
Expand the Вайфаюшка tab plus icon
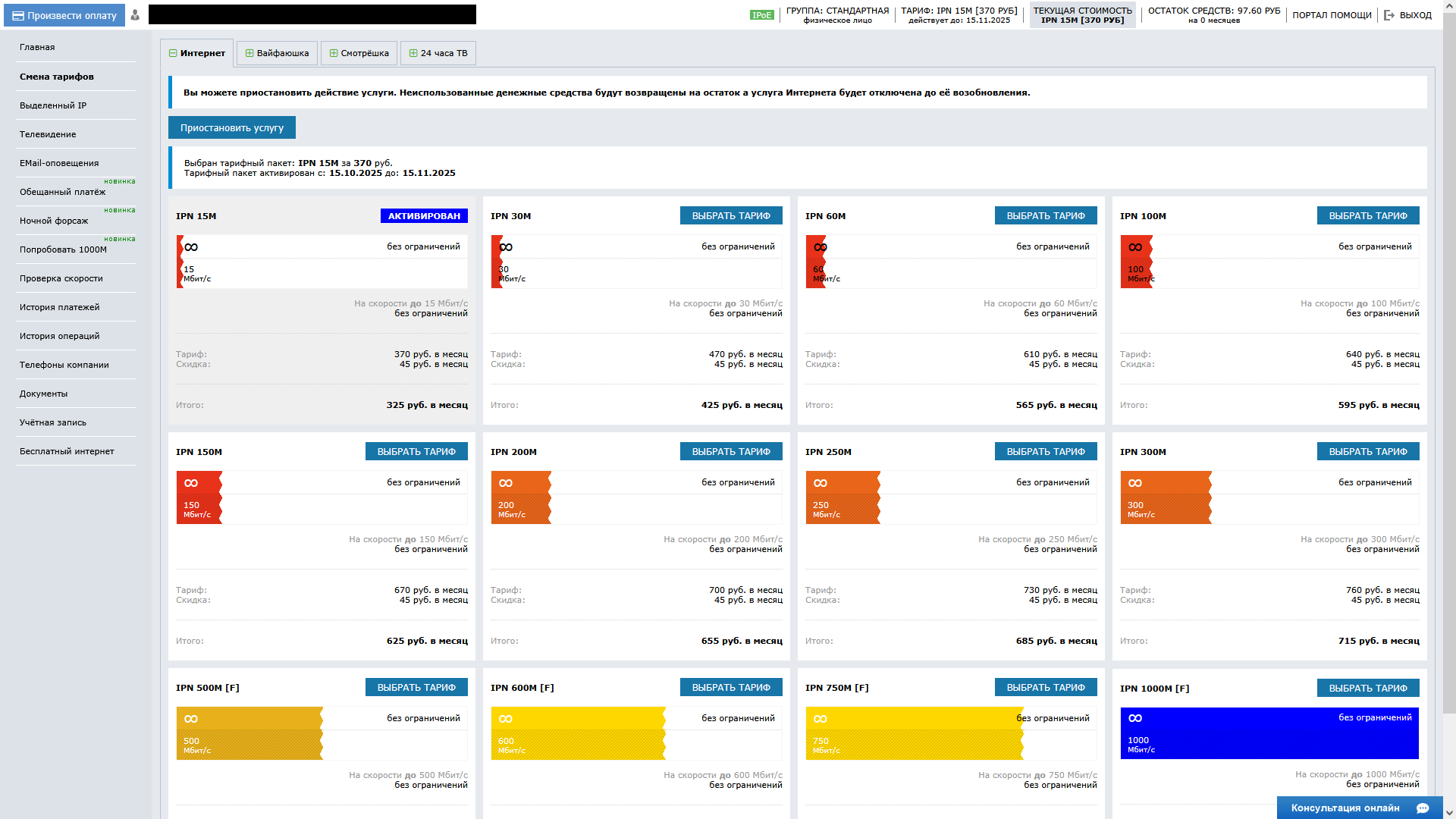[249, 53]
